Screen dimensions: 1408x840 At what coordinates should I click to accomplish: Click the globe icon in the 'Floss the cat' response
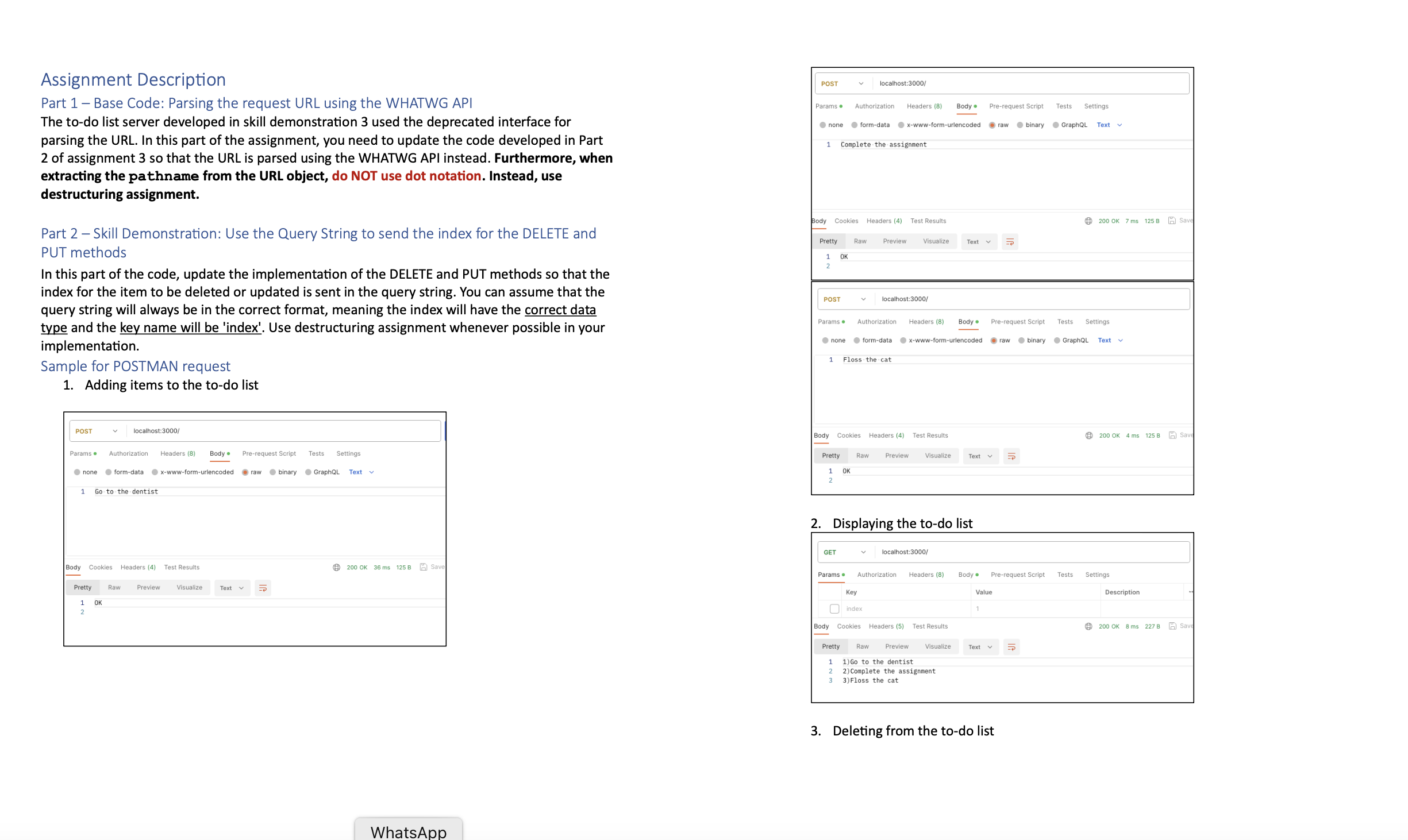1088,435
